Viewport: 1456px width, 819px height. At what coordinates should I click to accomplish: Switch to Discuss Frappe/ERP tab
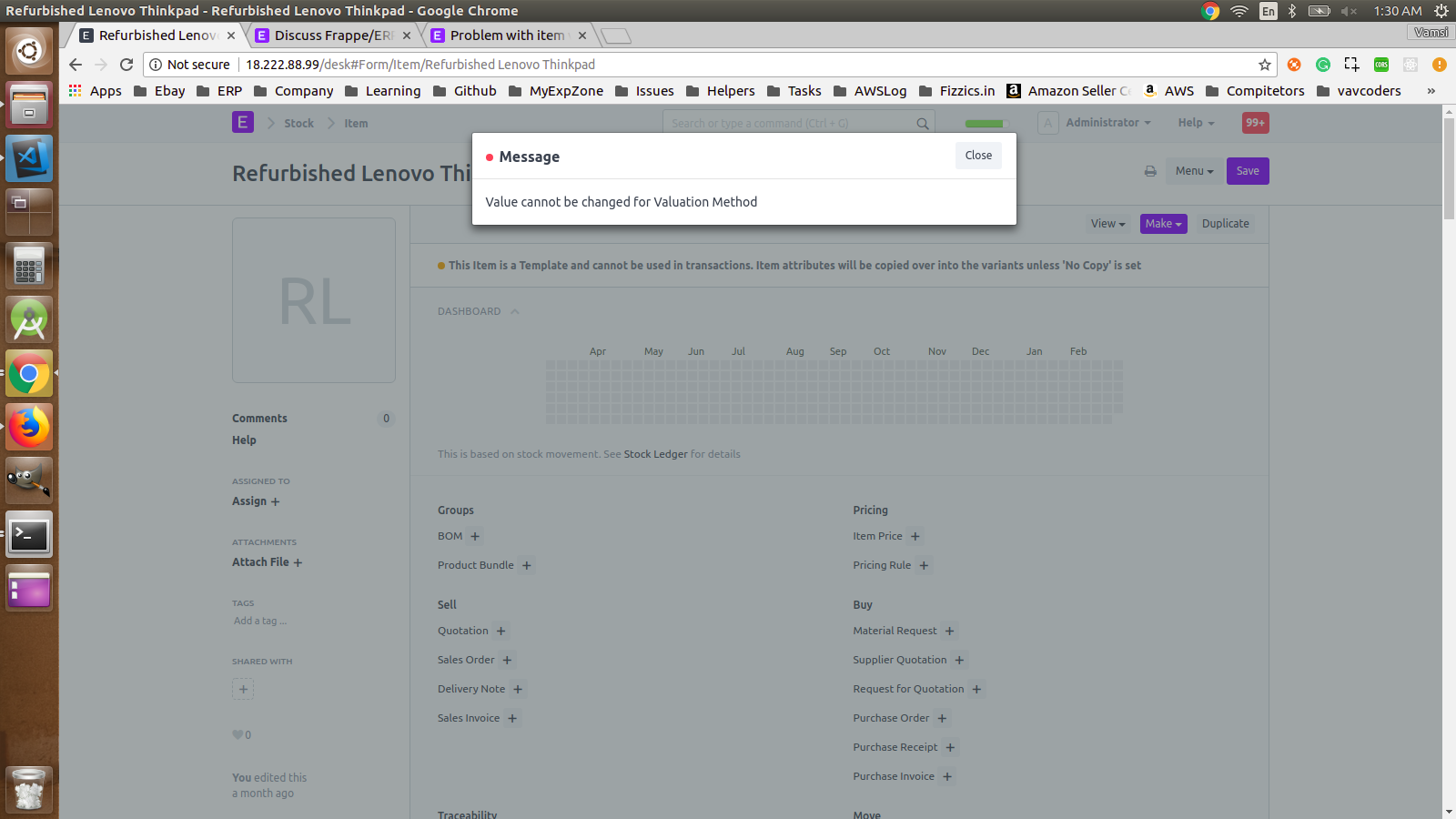[333, 35]
